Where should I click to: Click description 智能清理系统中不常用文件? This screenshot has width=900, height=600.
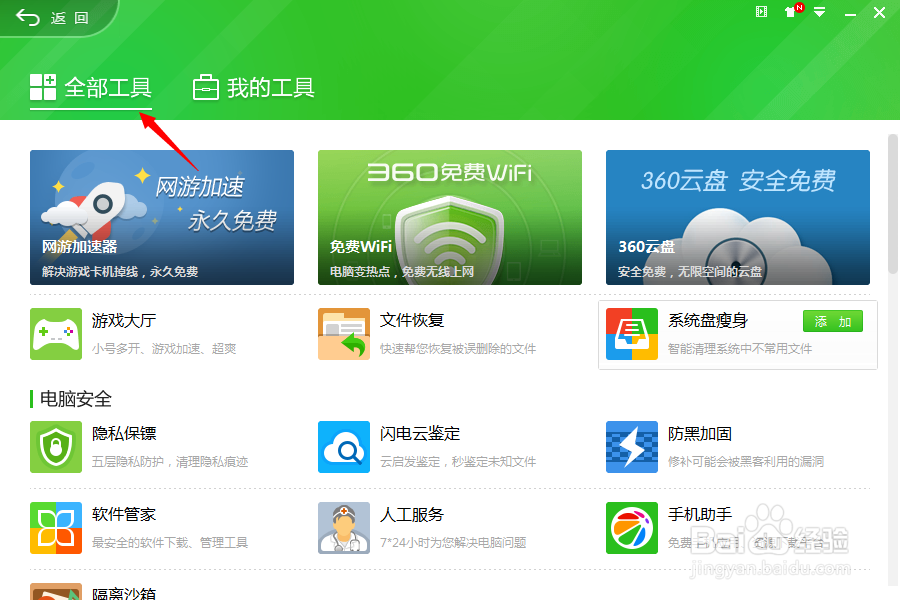pos(740,349)
